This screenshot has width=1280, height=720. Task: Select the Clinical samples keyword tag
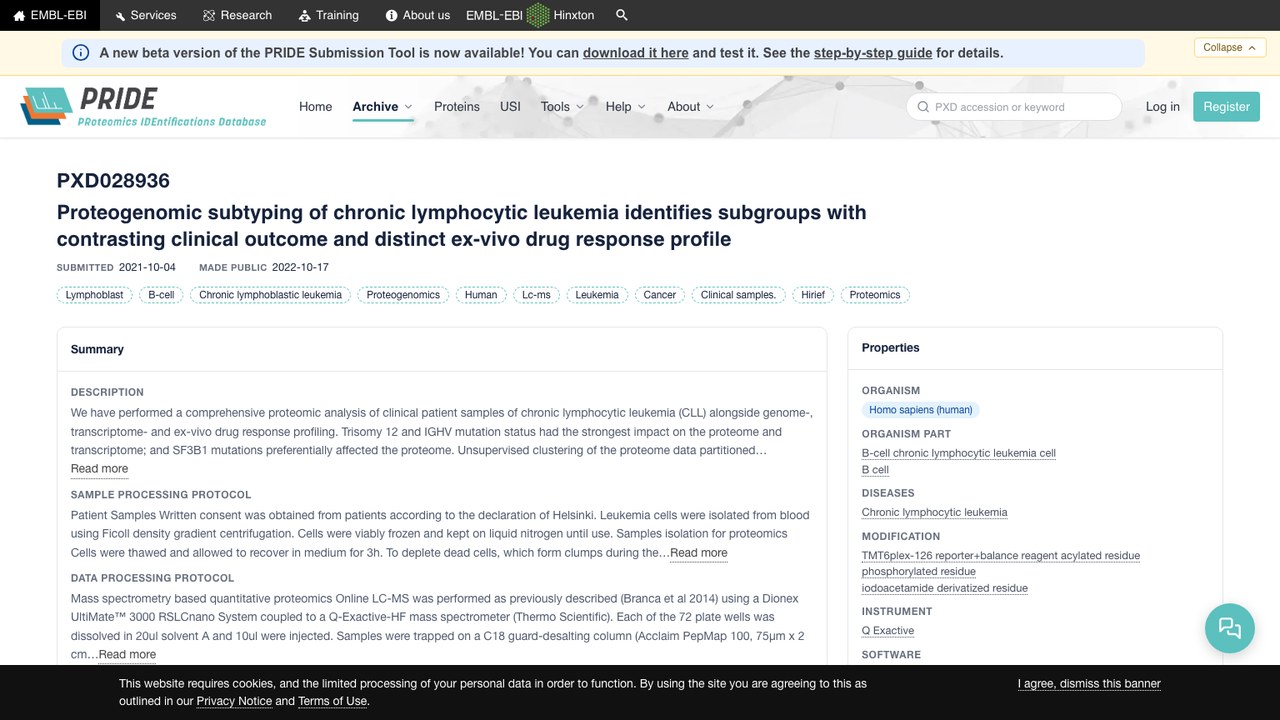[738, 295]
